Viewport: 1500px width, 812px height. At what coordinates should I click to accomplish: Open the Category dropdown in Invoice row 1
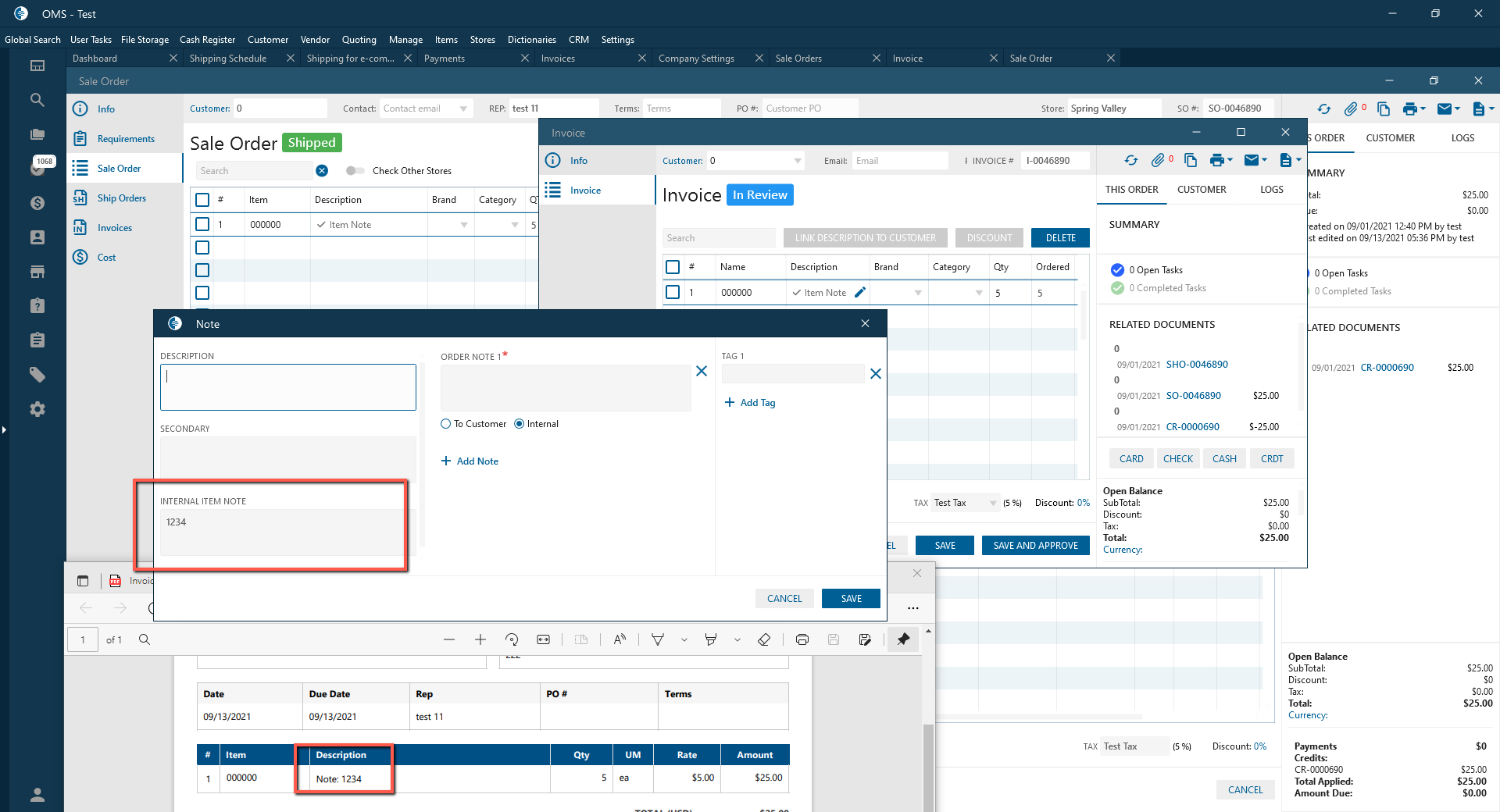click(x=979, y=293)
